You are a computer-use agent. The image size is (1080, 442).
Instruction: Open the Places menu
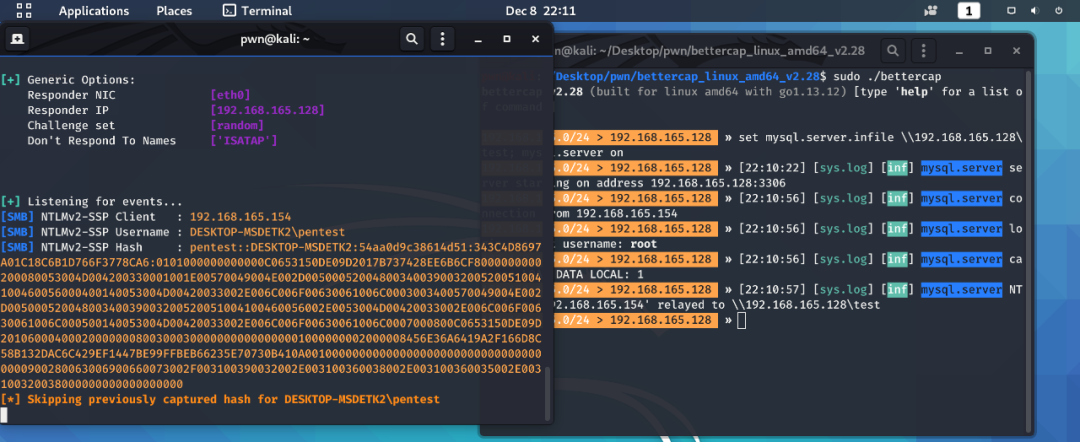pyautogui.click(x=174, y=11)
